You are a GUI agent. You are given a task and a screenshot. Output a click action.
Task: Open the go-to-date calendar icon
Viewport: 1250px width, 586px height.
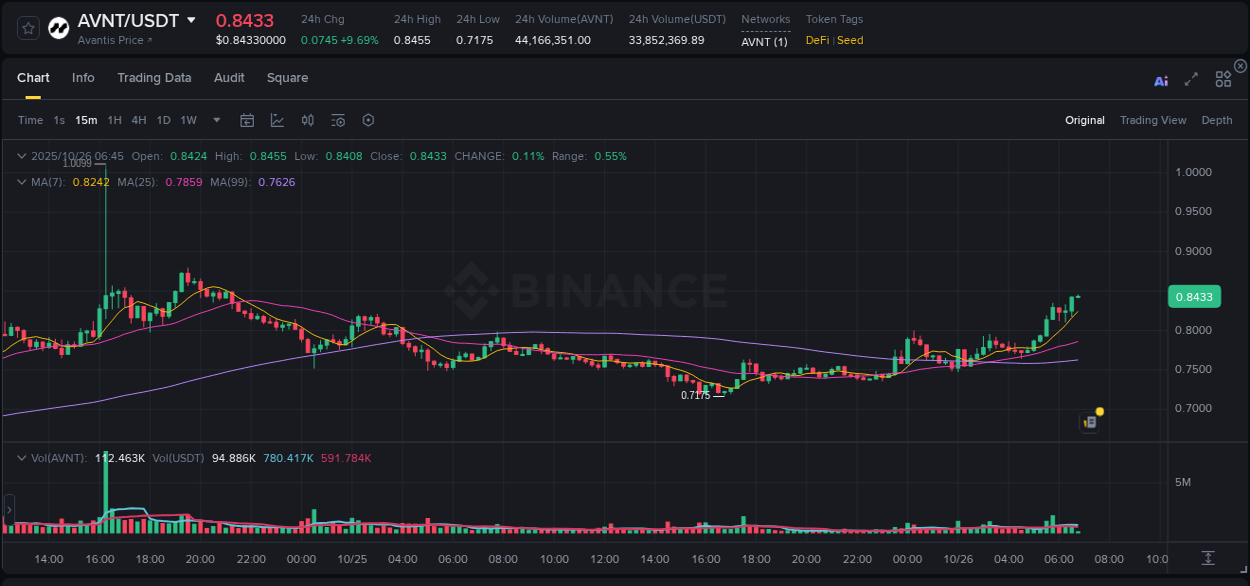coord(247,120)
